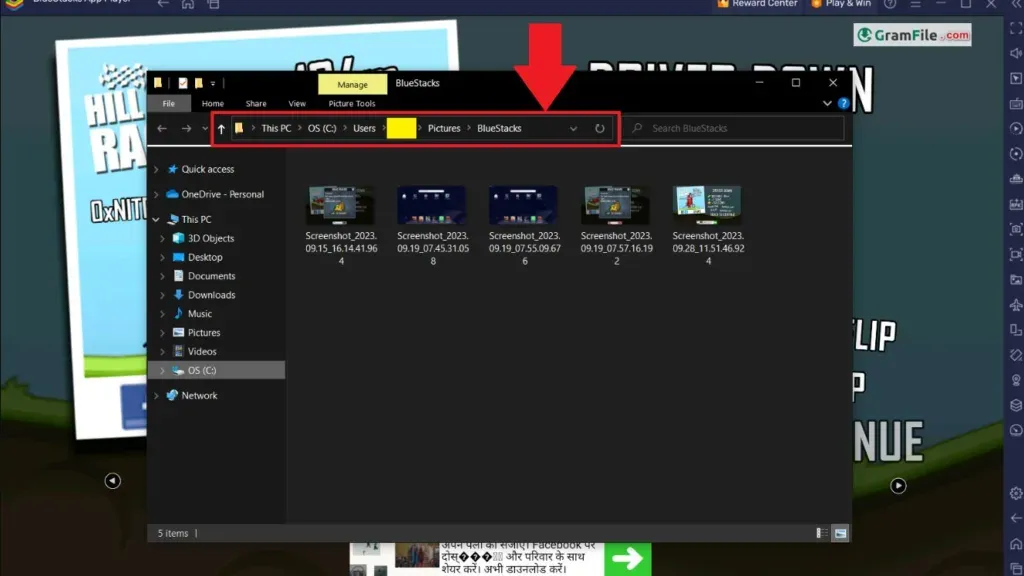Open Customize Quick Access Toolbar dropdown
Viewport: 1024px width, 576px height.
tap(213, 84)
